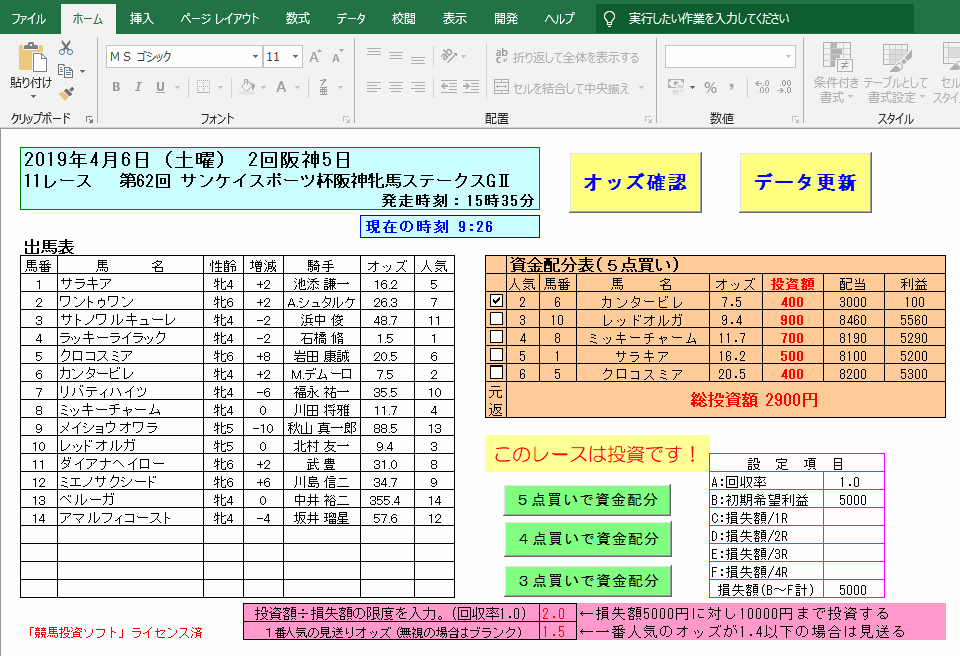Expand the Copy options arrow
This screenshot has height=656, width=960.
[82, 71]
